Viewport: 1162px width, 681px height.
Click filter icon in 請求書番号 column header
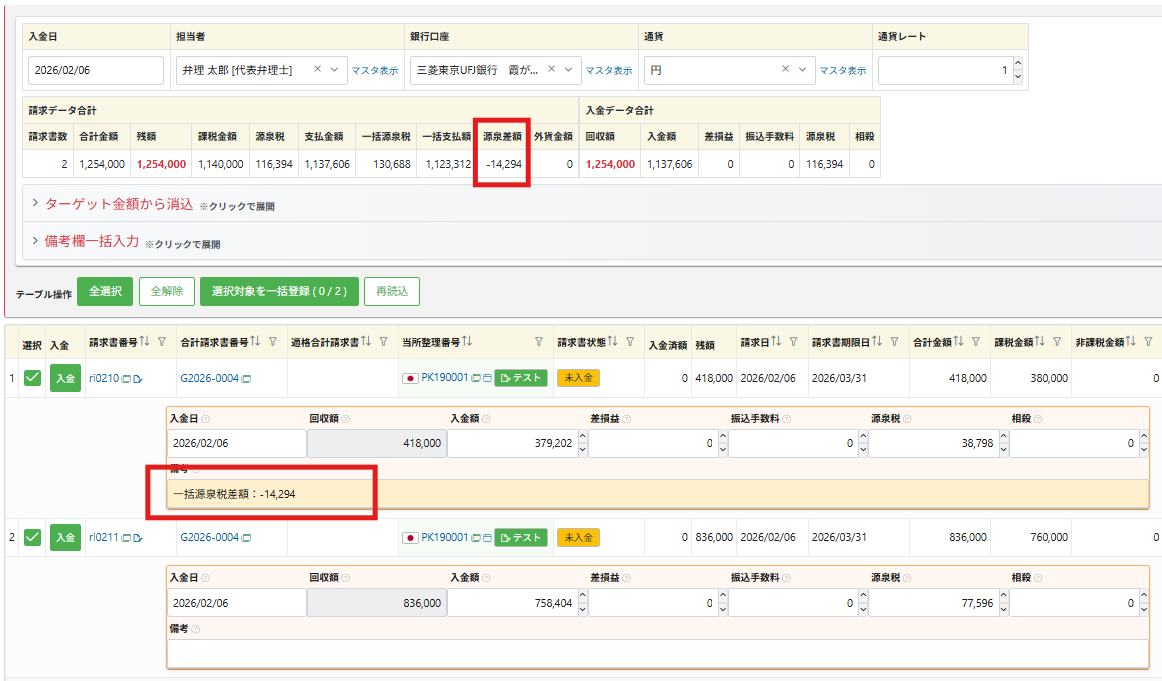(x=162, y=342)
